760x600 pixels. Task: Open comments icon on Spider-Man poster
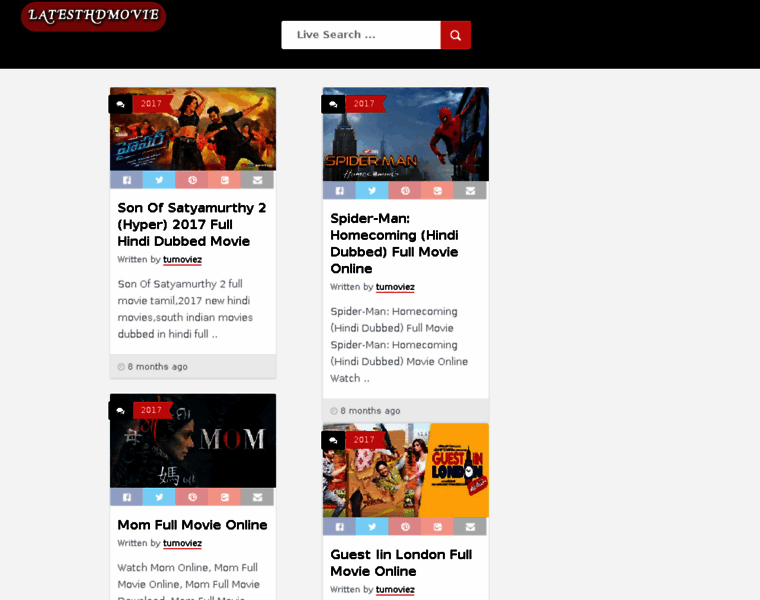333,104
